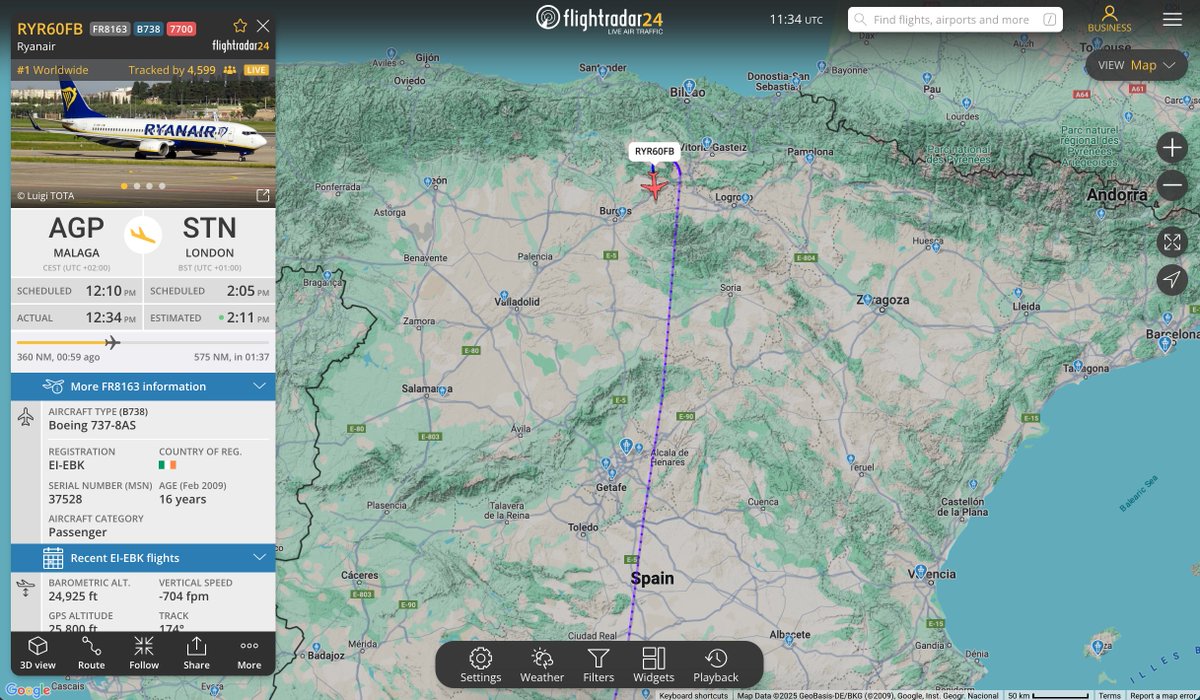Select the fourth aircraft photo dot
1200x700 pixels.
162,186
